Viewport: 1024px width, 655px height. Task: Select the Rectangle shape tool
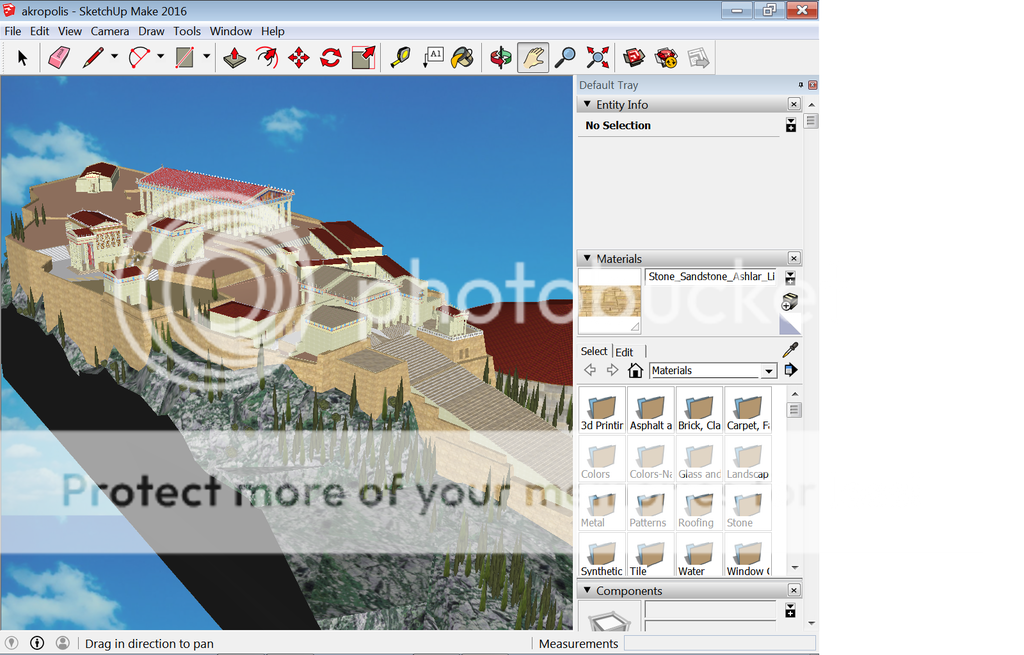(x=185, y=58)
